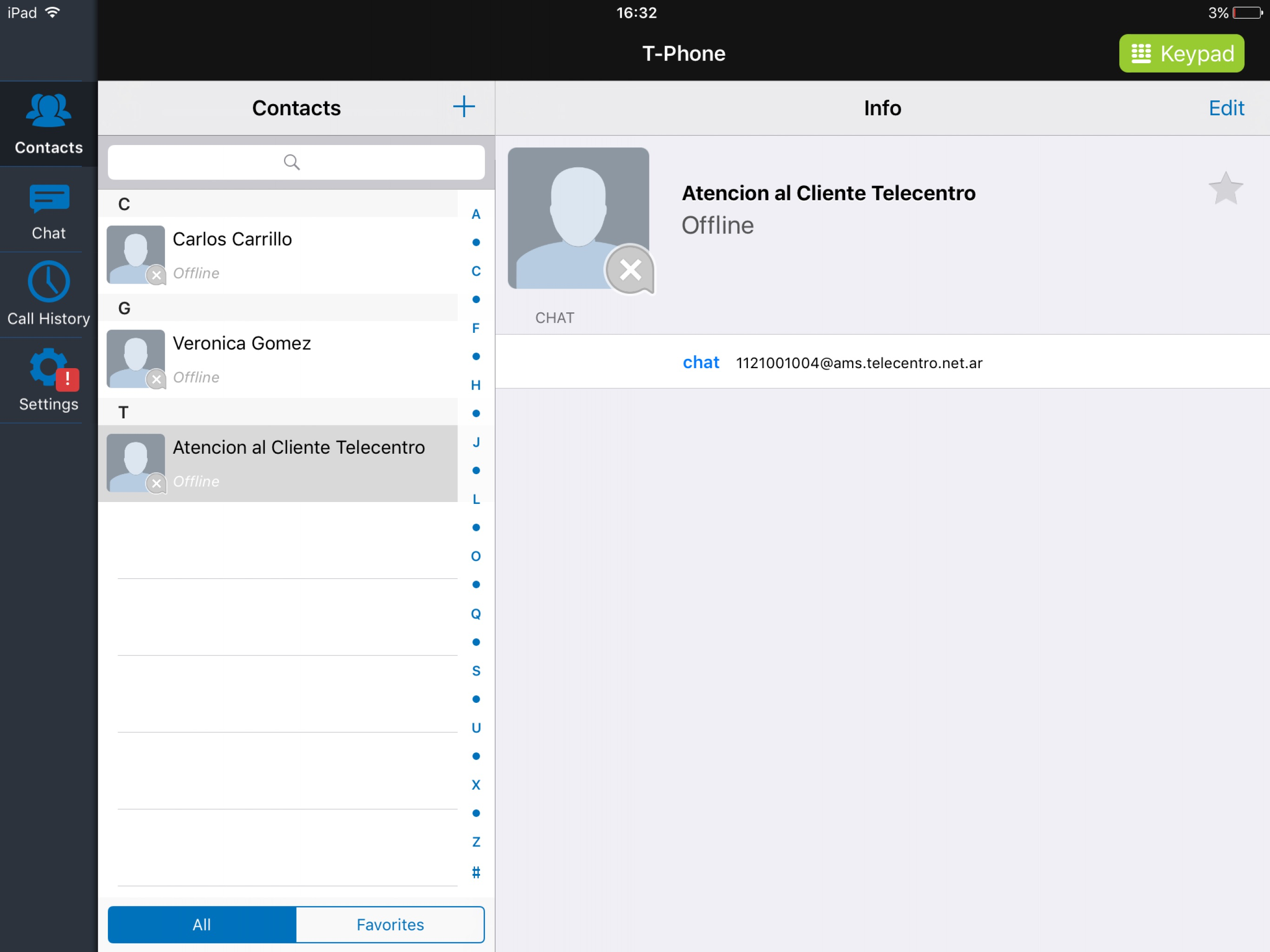The height and width of the screenshot is (952, 1270).
Task: Open the Contacts sidebar tab
Action: (x=49, y=124)
